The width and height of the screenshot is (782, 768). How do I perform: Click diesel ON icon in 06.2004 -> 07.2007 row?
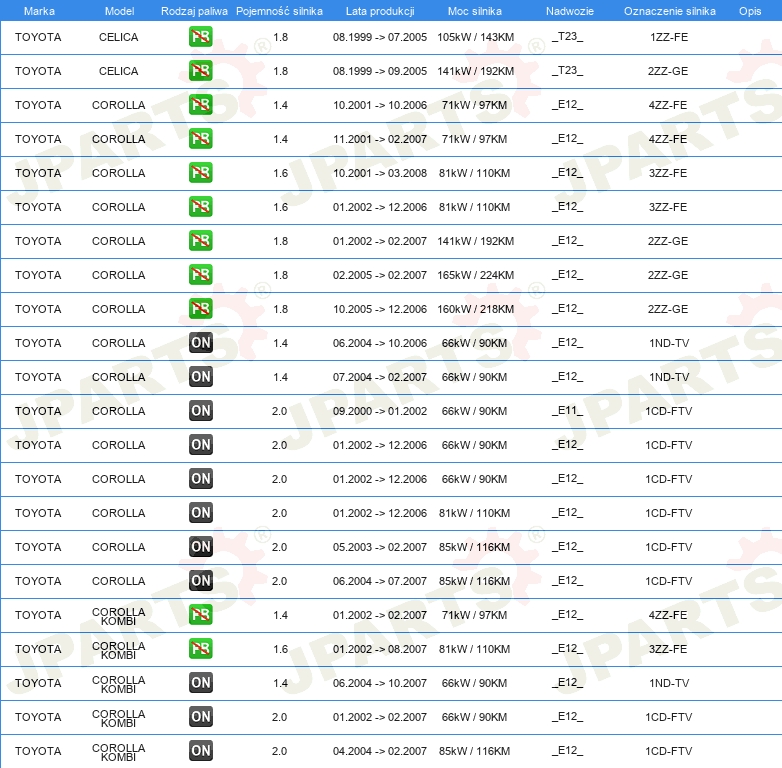[x=200, y=580]
